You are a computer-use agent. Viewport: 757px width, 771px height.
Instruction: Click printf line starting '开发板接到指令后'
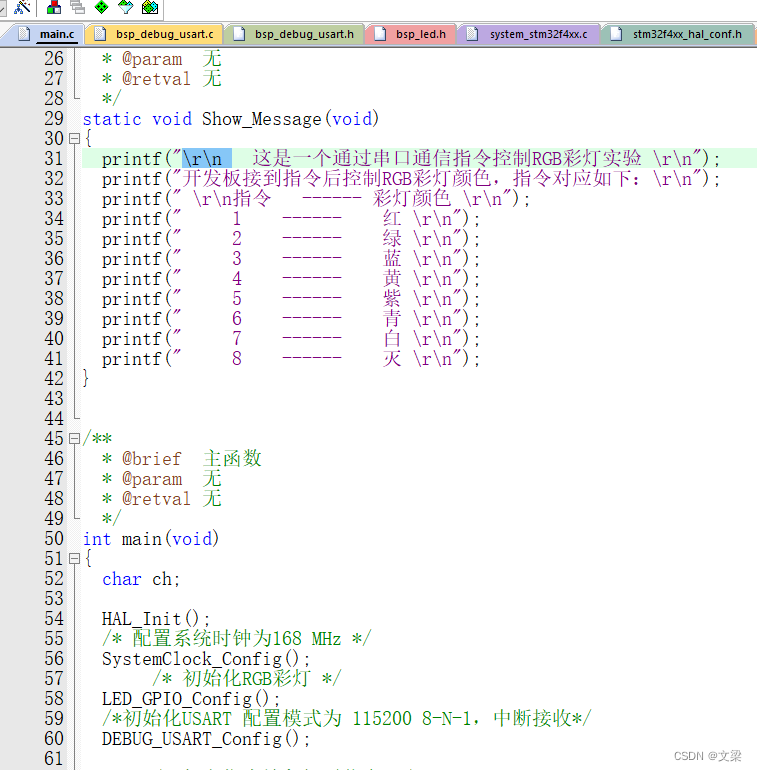pos(411,179)
